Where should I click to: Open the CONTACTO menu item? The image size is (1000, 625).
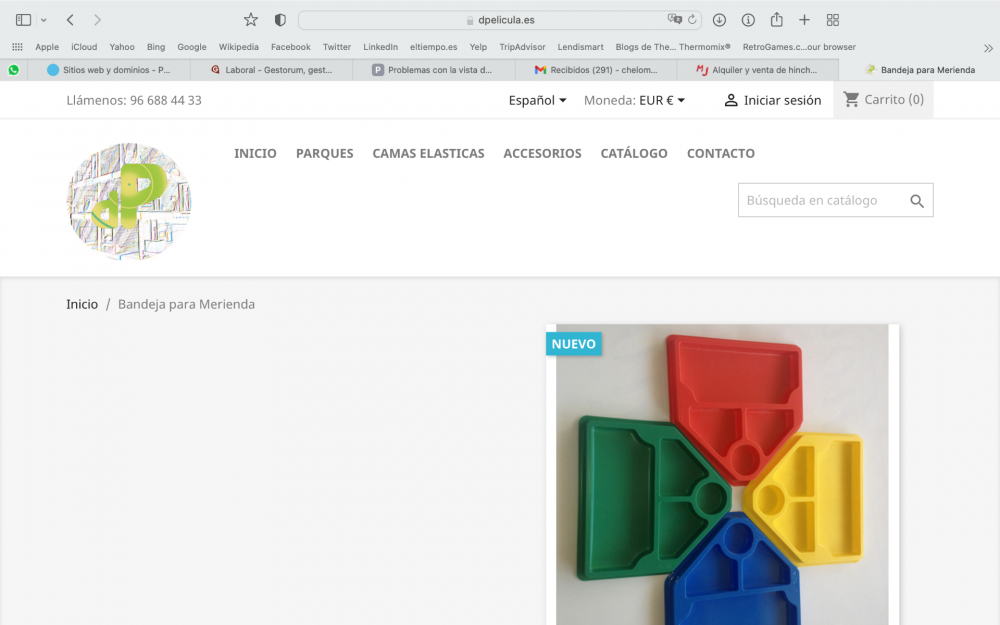721,153
